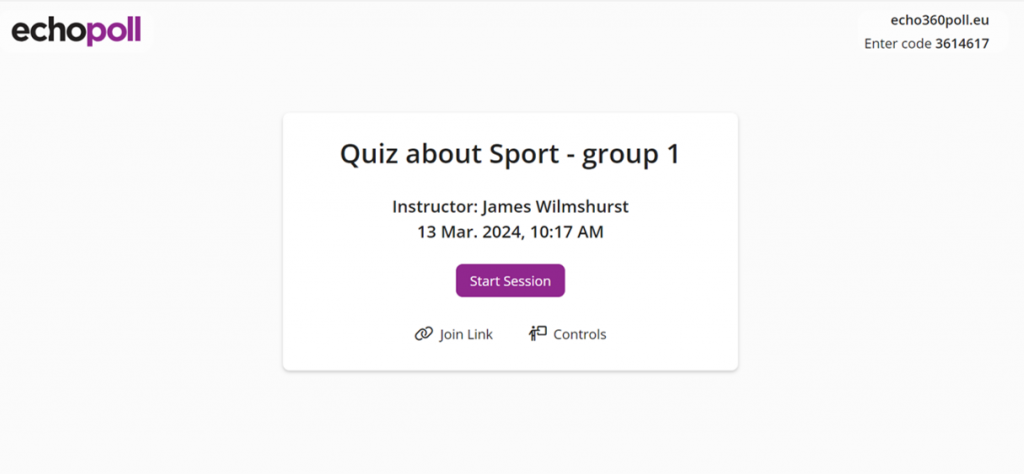1024x474 pixels.
Task: Click the instructor name James Wilmshurst
Action: [555, 207]
